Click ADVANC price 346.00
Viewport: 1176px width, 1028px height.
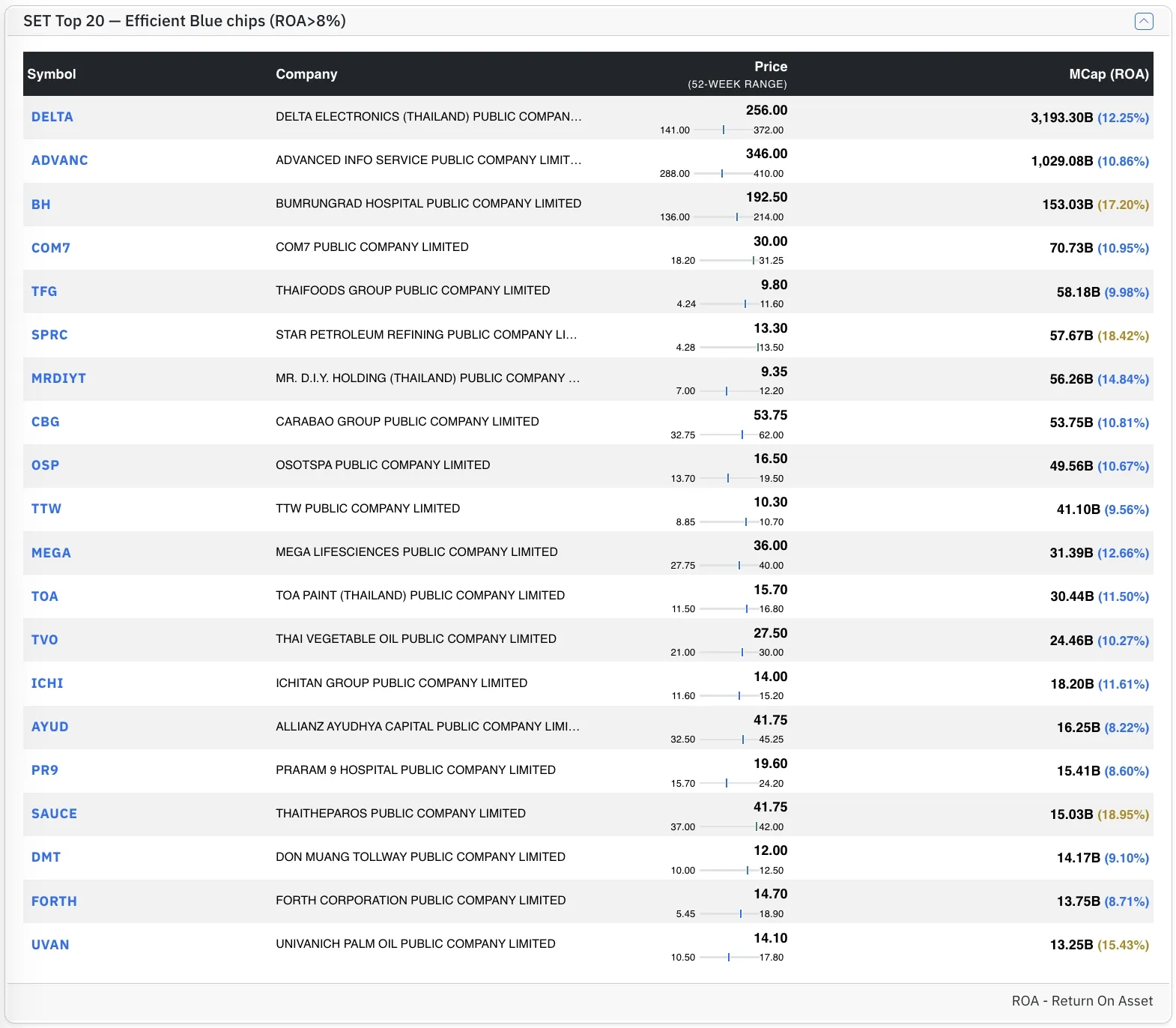point(767,154)
